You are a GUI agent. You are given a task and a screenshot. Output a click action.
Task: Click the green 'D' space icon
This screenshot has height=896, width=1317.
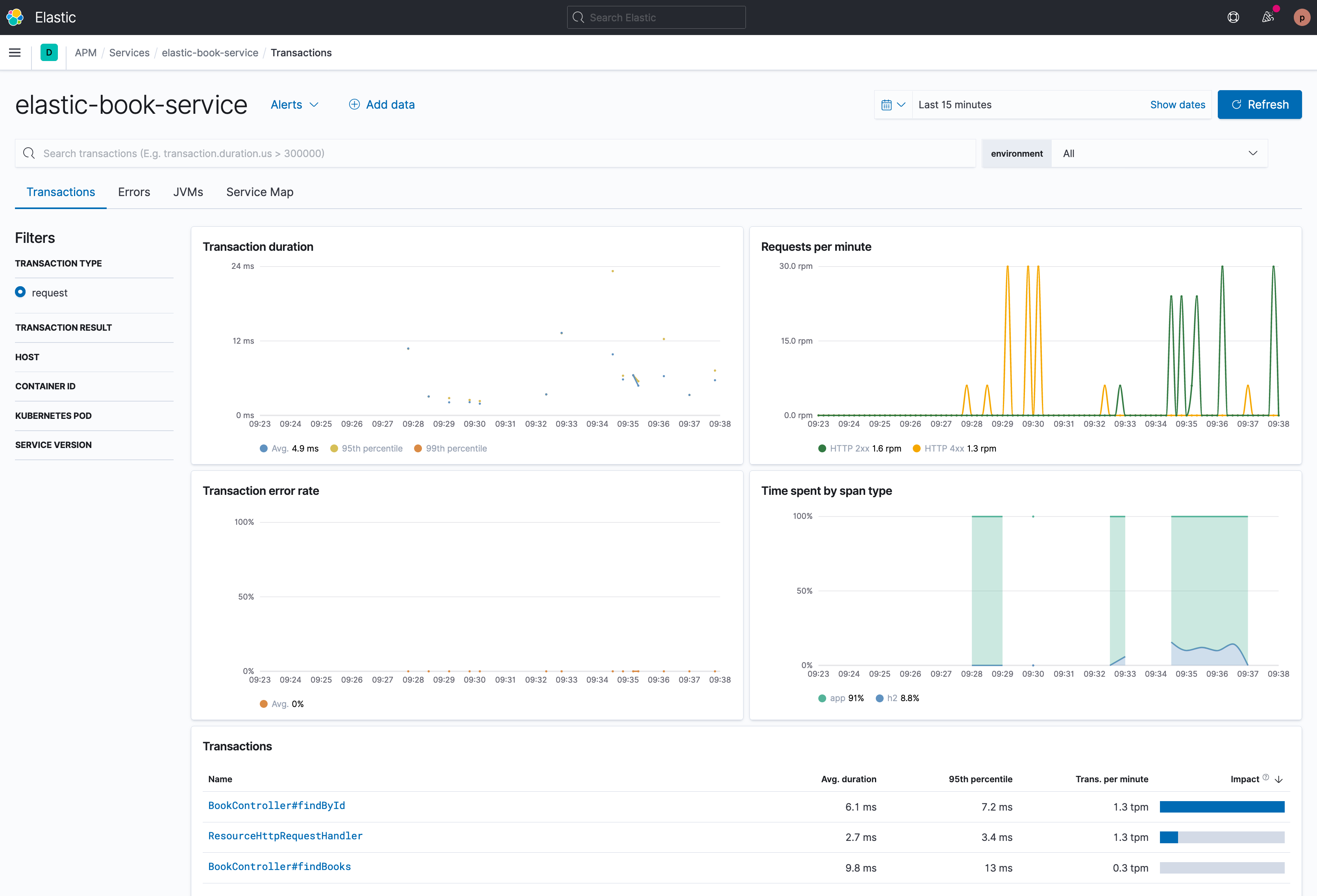pos(49,53)
